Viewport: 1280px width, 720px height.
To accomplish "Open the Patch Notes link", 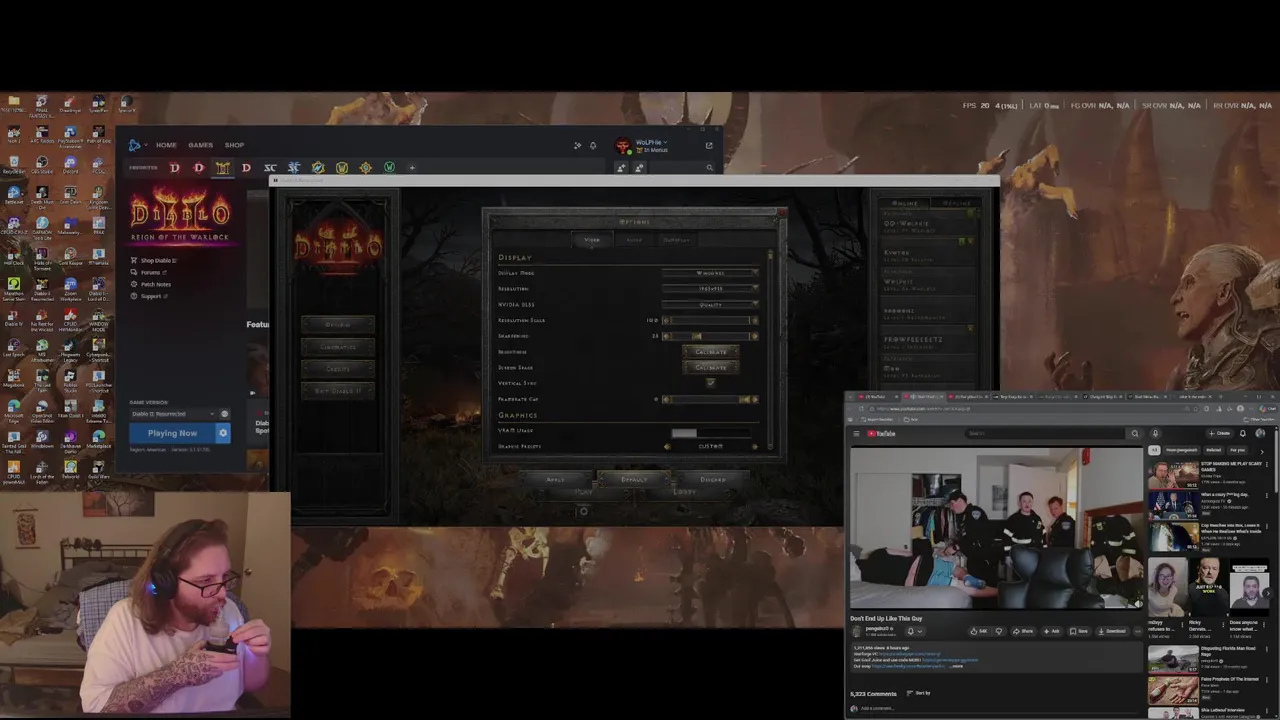I will 155,284.
